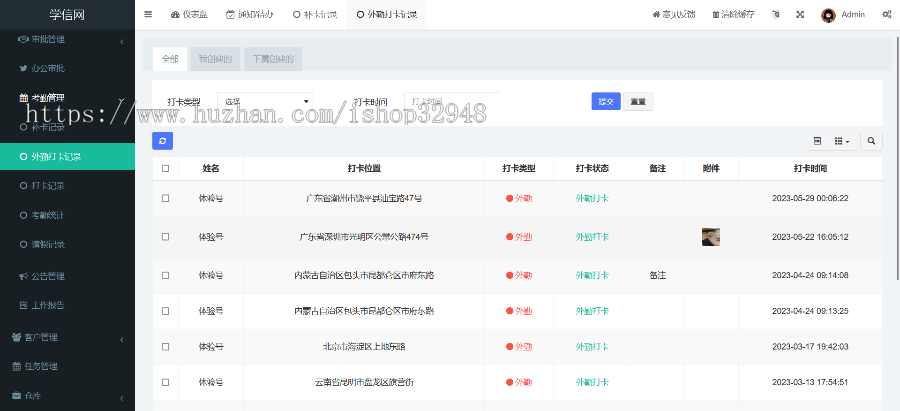900x411 pixels.
Task: Click the 打卡位置 column header
Action: 364,169
